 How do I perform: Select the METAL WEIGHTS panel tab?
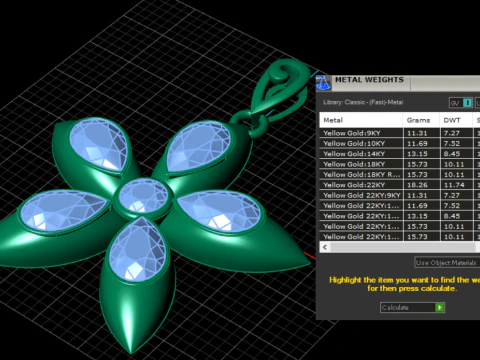tap(369, 80)
